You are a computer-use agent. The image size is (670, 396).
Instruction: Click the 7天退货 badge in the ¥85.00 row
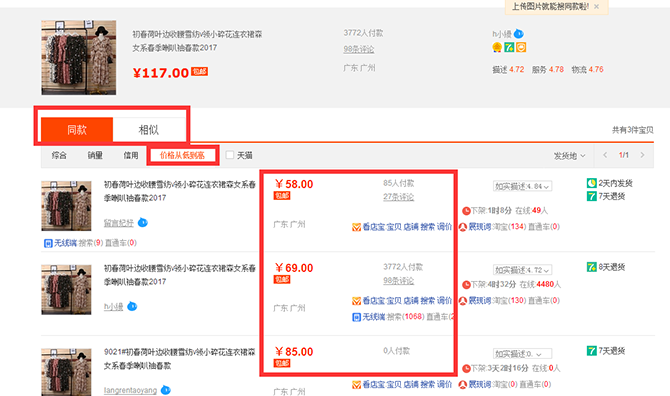591,351
